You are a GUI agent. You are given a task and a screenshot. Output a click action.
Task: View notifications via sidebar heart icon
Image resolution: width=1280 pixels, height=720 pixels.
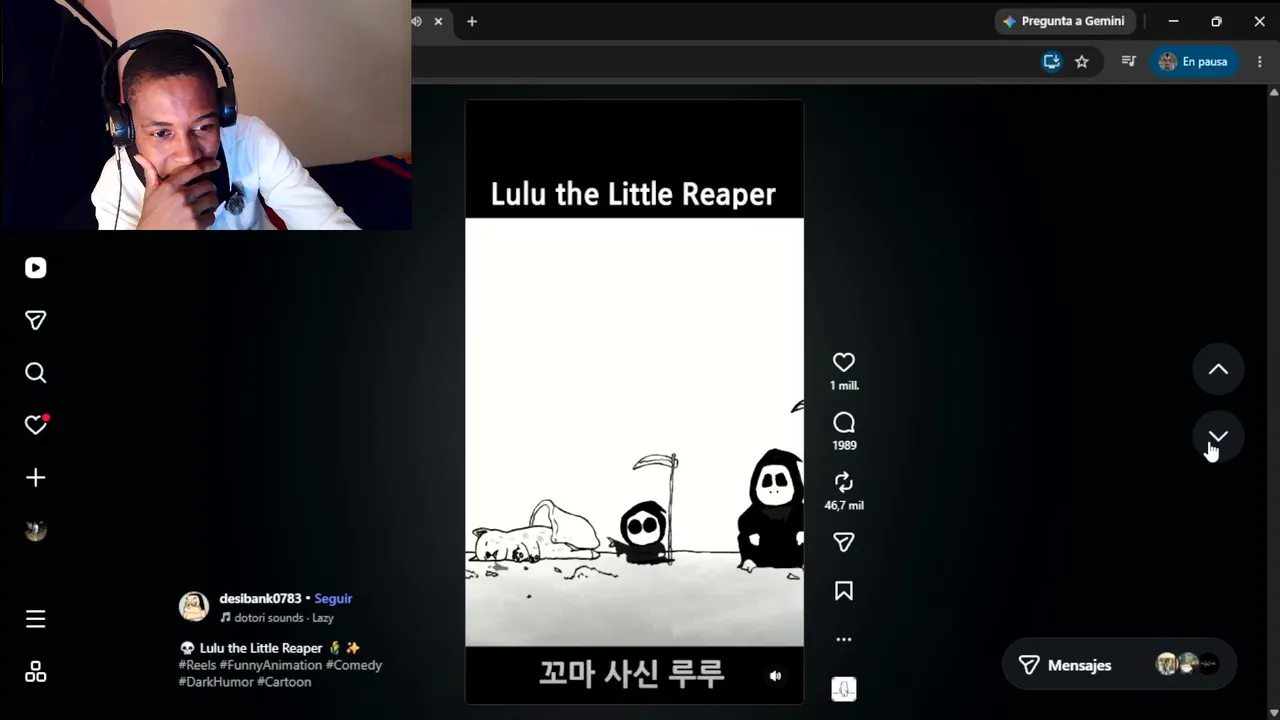[x=36, y=425]
